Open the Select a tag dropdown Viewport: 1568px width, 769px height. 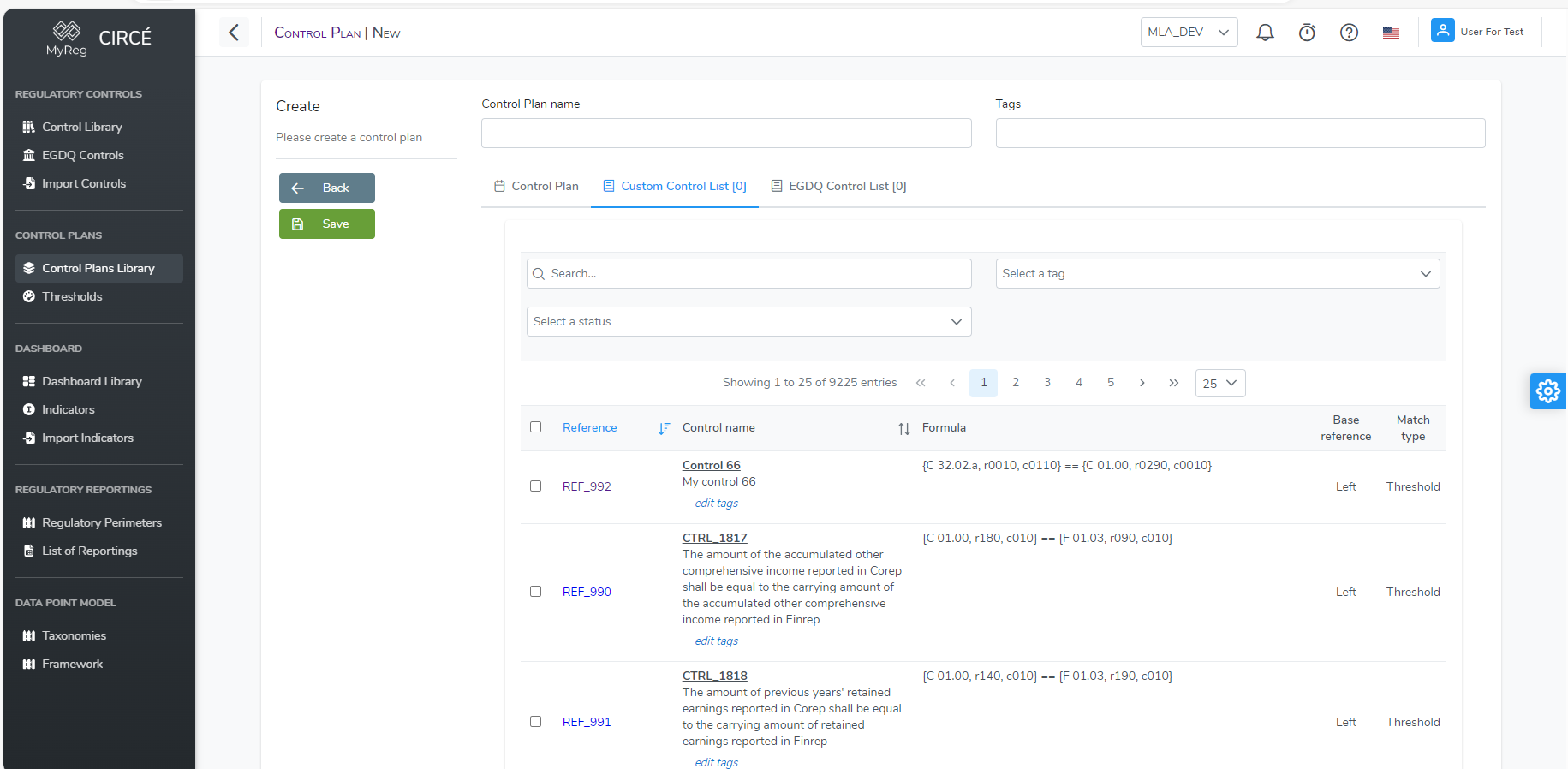coord(1217,274)
